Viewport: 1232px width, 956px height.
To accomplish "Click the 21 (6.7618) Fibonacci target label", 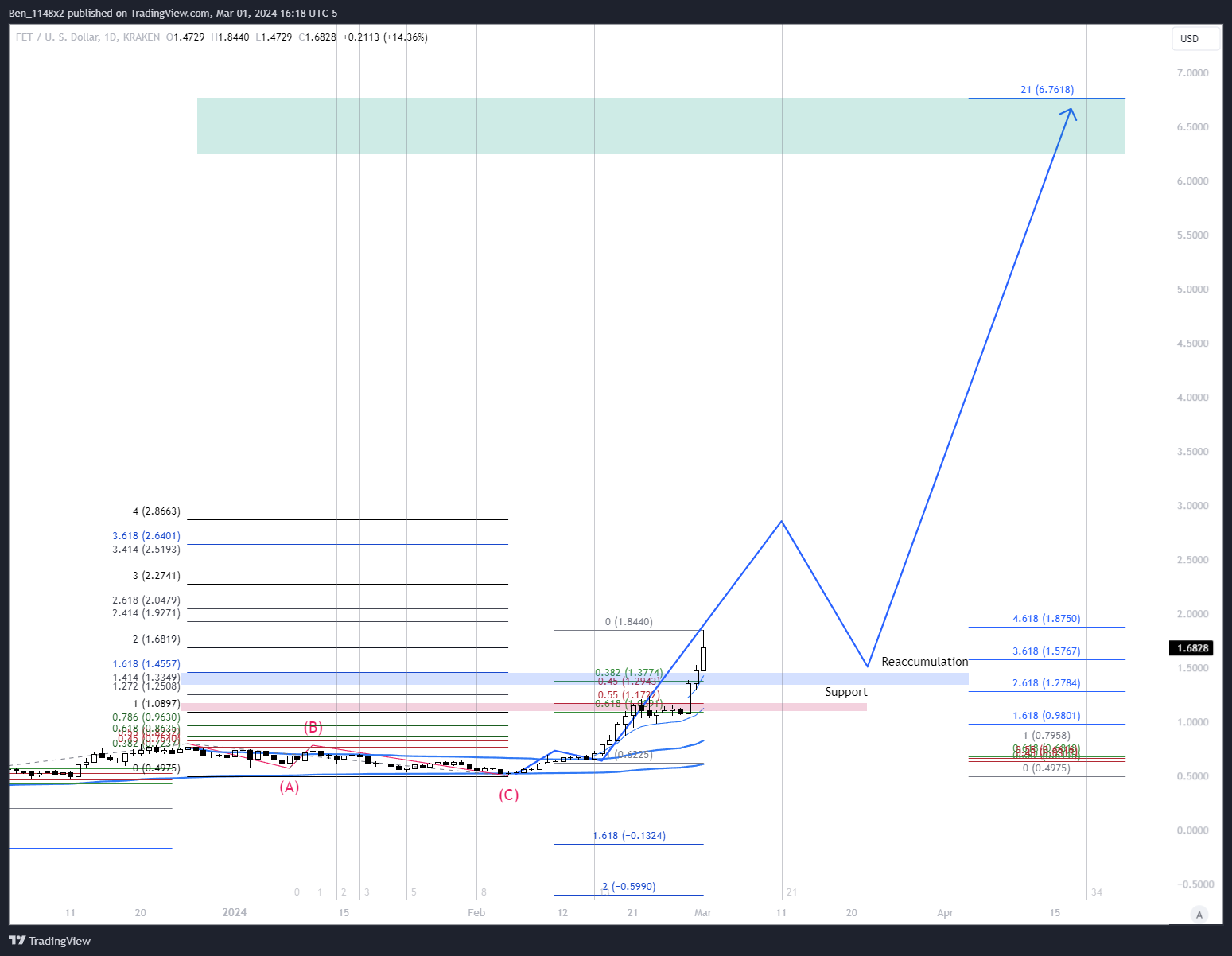I will [x=1047, y=90].
